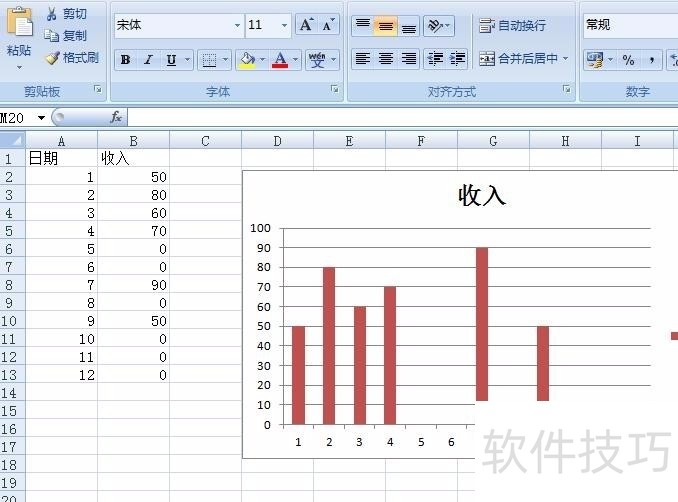Click the chart bar for category 2
Screen dimensions: 678x502
point(329,345)
